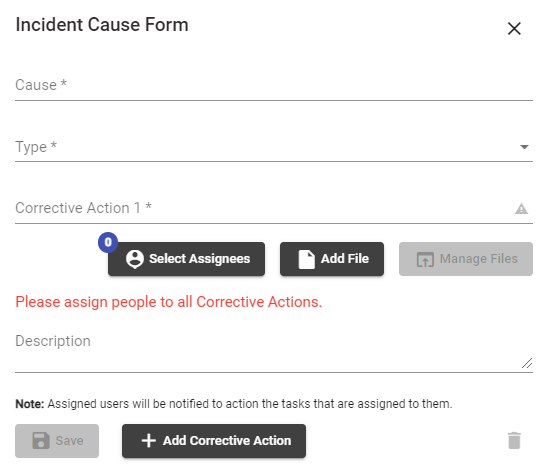Screen dimensions: 541x467
Task: Expand the Type dropdown arrow
Action: click(524, 147)
